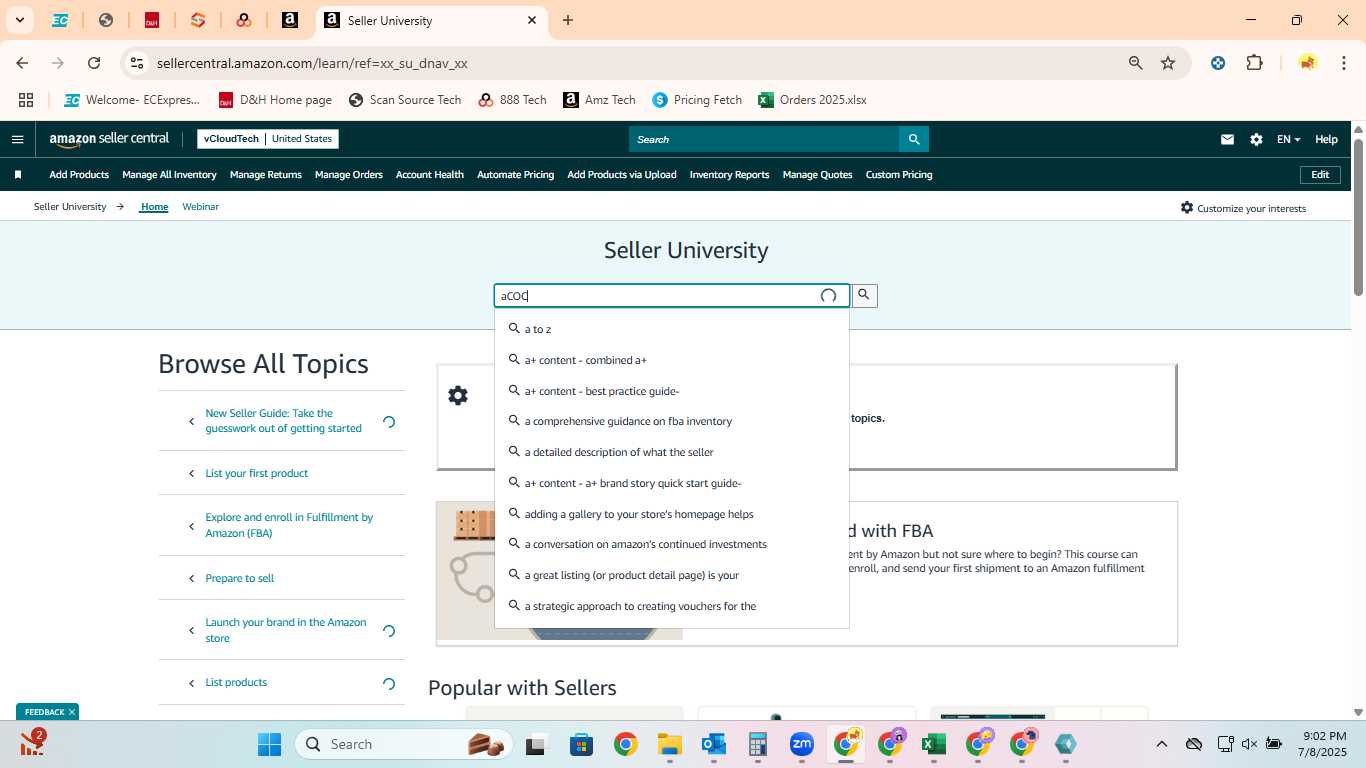Viewport: 1366px width, 768px height.
Task: Open Automate Pricing menu item
Action: point(515,175)
